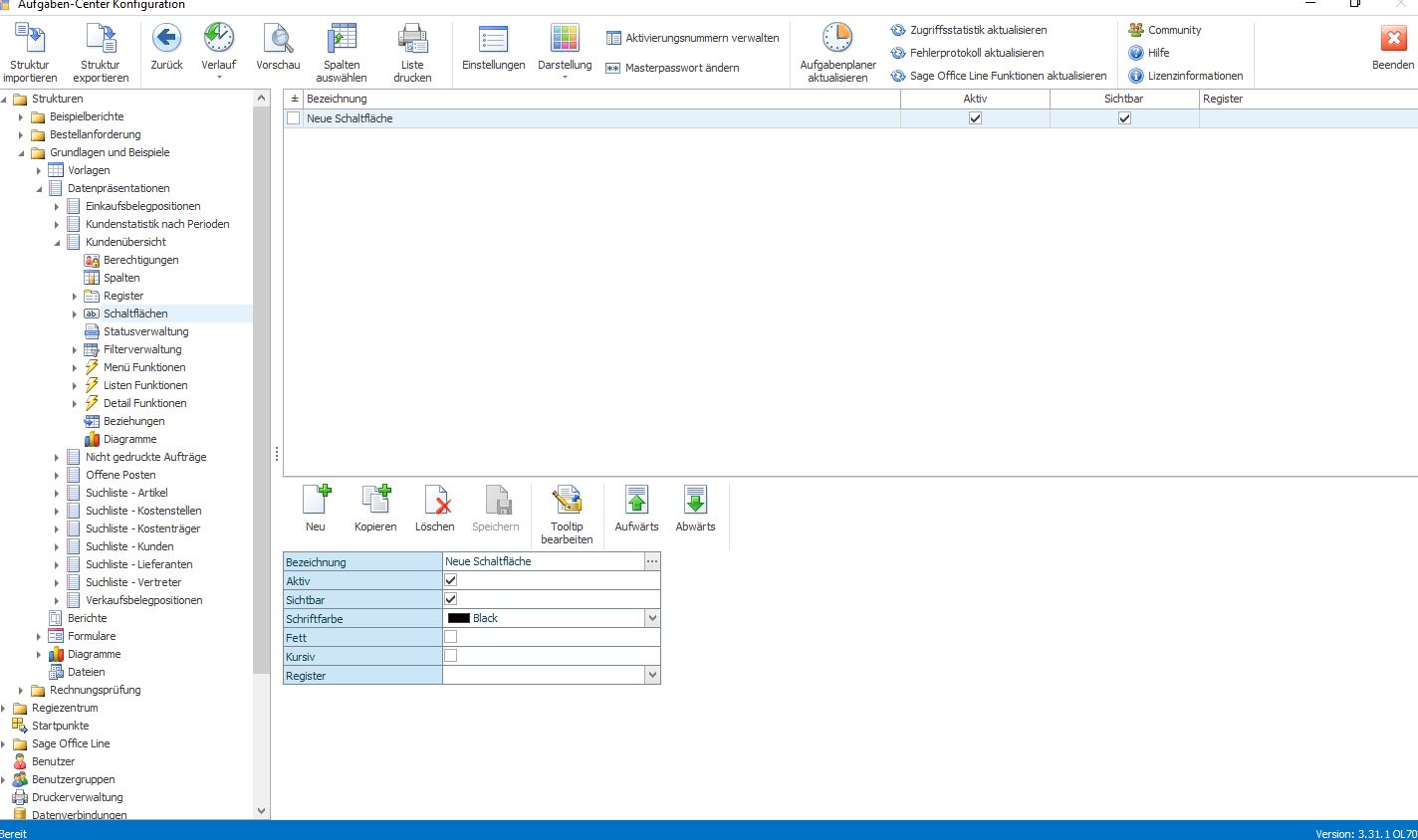Viewport: 1418px width, 840px height.
Task: Go back with the Zurück arrow icon
Action: coord(166,38)
